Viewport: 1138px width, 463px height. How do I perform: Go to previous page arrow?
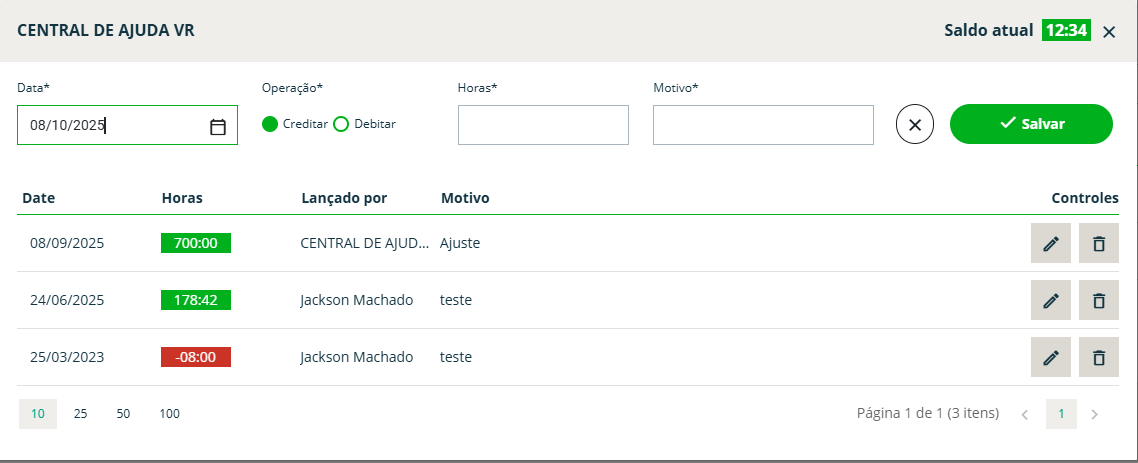[x=1025, y=414]
